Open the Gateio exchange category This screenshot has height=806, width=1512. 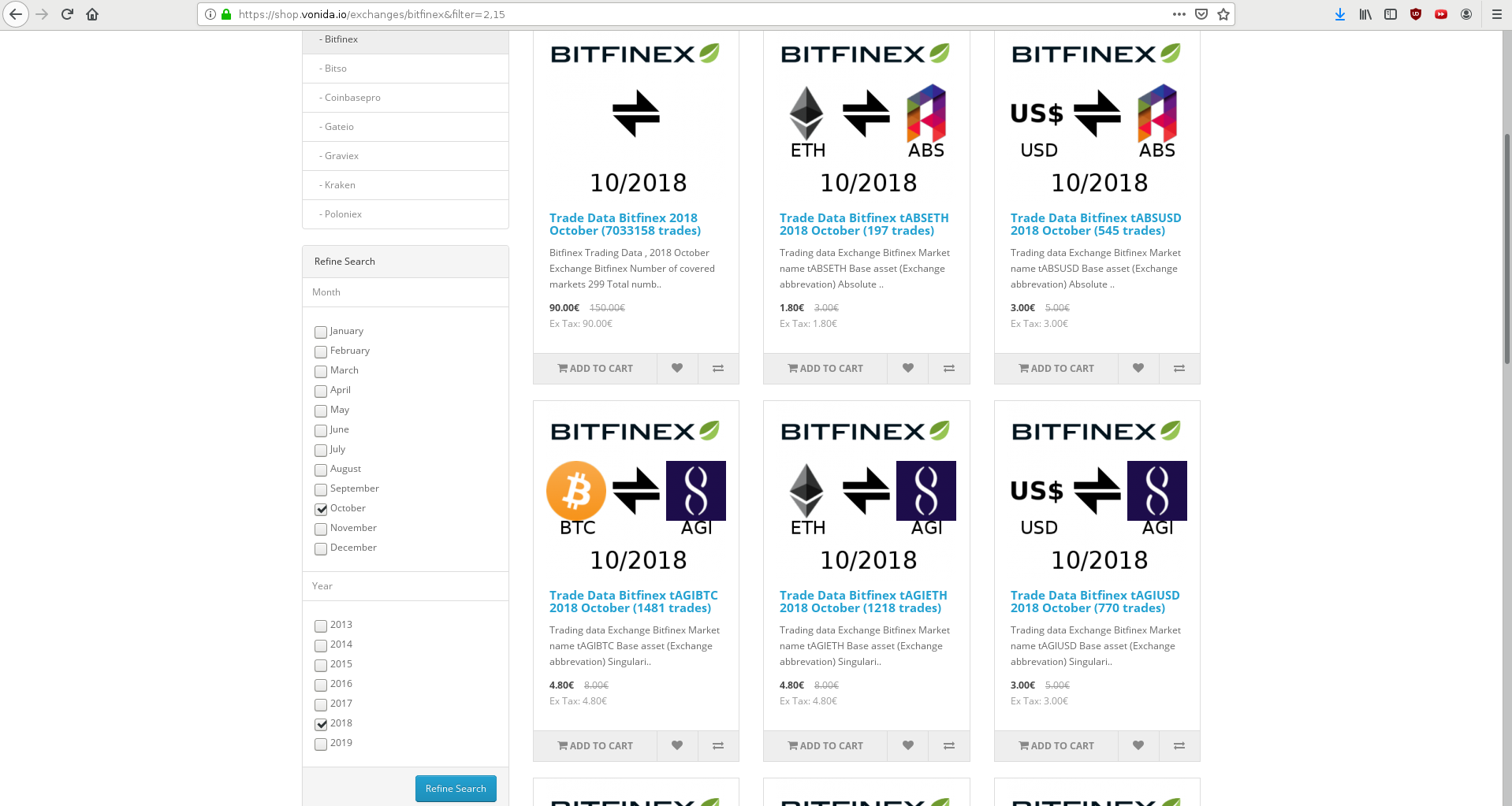click(x=405, y=127)
